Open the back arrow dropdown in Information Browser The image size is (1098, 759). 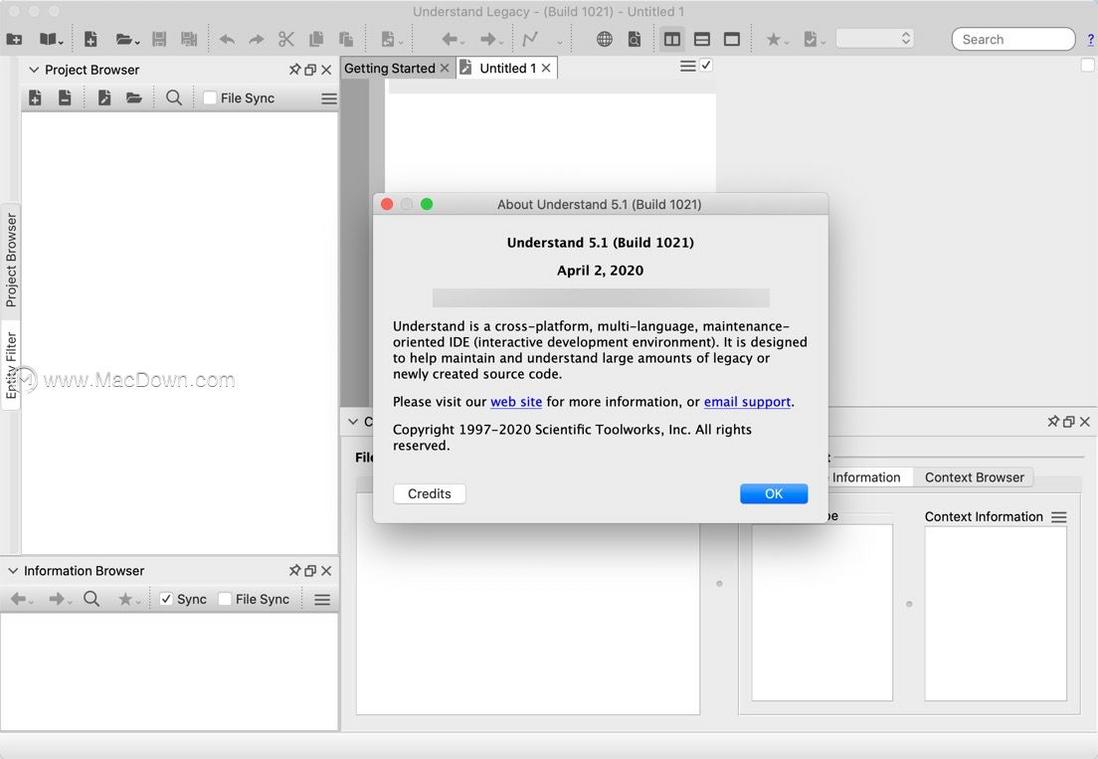click(x=22, y=599)
